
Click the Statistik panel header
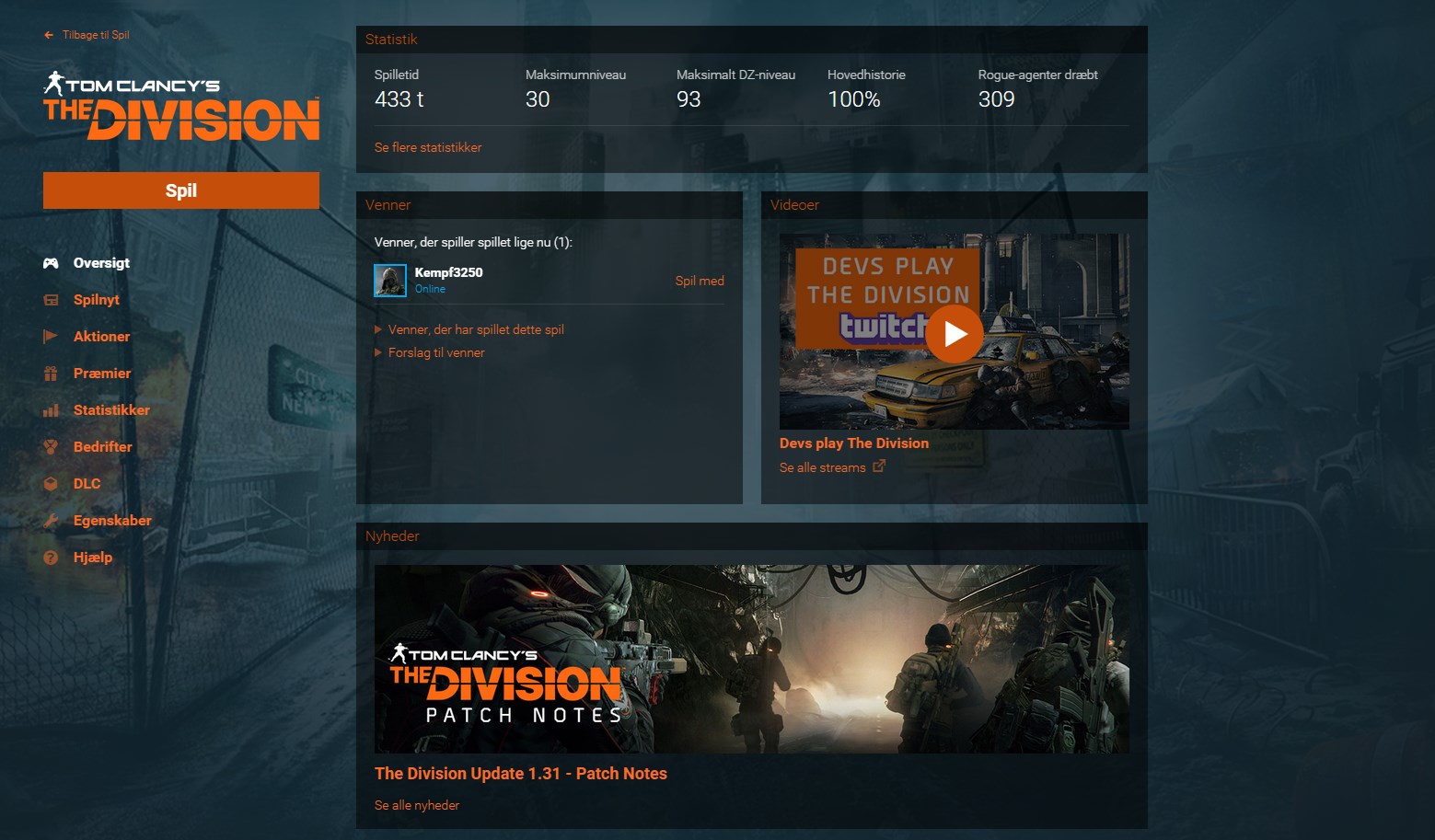click(x=752, y=40)
